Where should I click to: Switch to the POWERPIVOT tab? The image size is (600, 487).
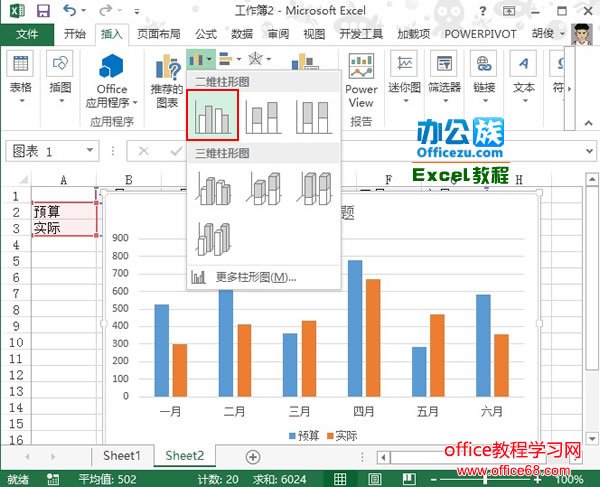(x=480, y=34)
